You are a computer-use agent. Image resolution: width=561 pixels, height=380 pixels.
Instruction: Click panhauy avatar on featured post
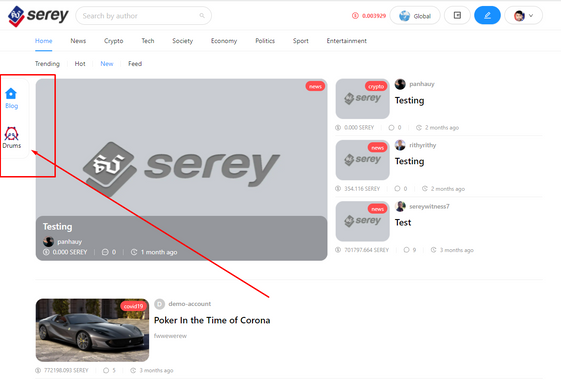pyautogui.click(x=48, y=242)
